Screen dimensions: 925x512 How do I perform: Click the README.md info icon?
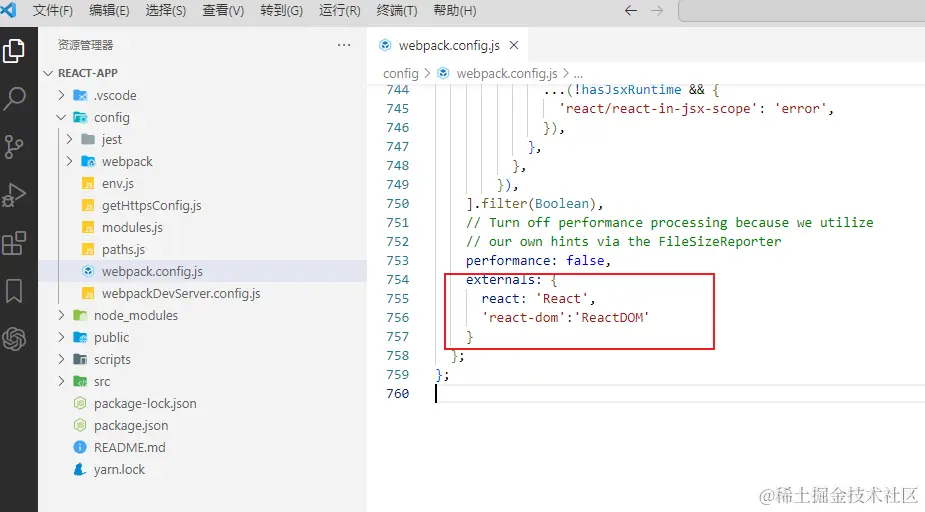80,447
